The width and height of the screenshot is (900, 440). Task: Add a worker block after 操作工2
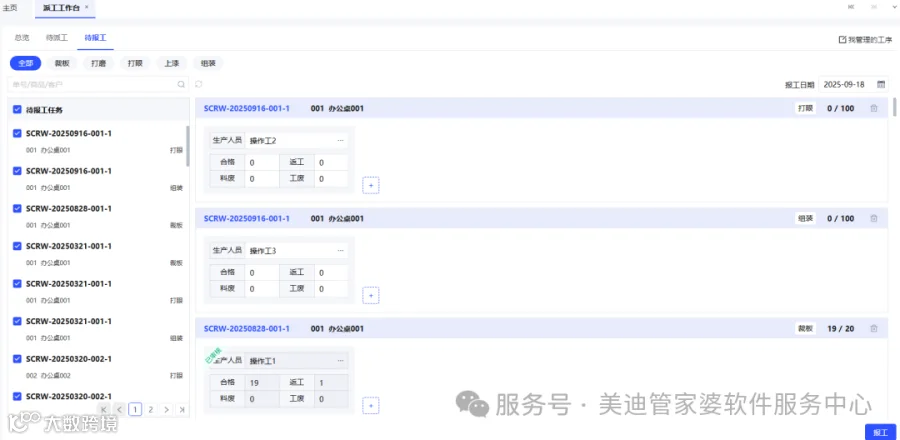pos(371,185)
